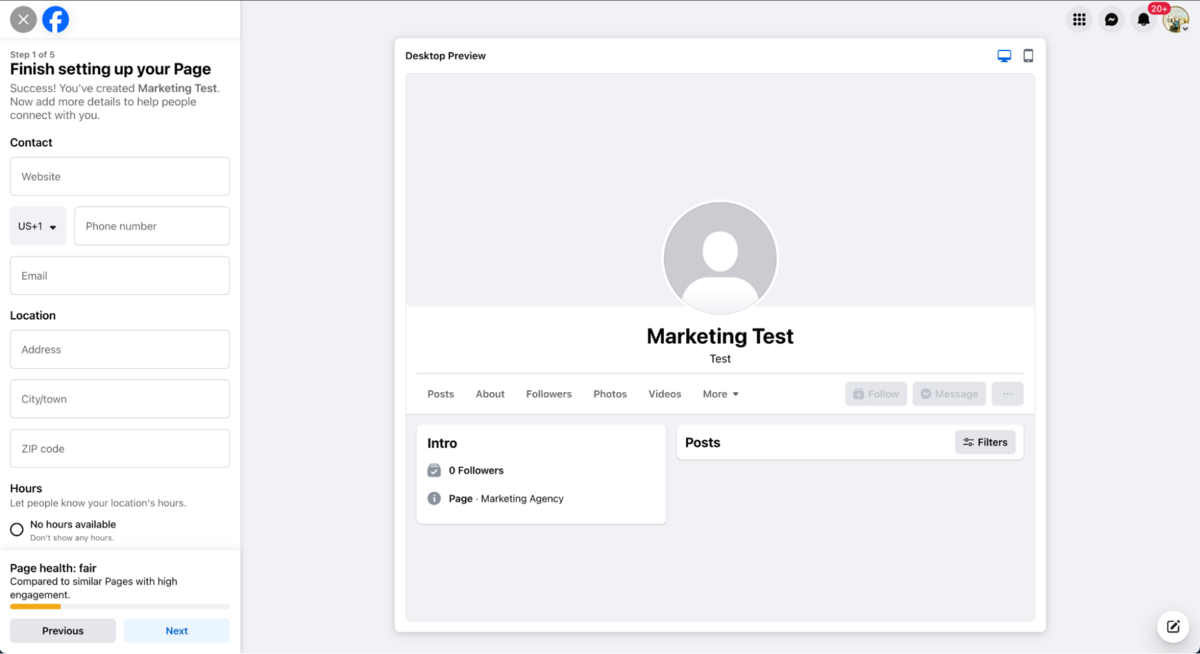Click the Marketing Test page title

pyautogui.click(x=720, y=336)
